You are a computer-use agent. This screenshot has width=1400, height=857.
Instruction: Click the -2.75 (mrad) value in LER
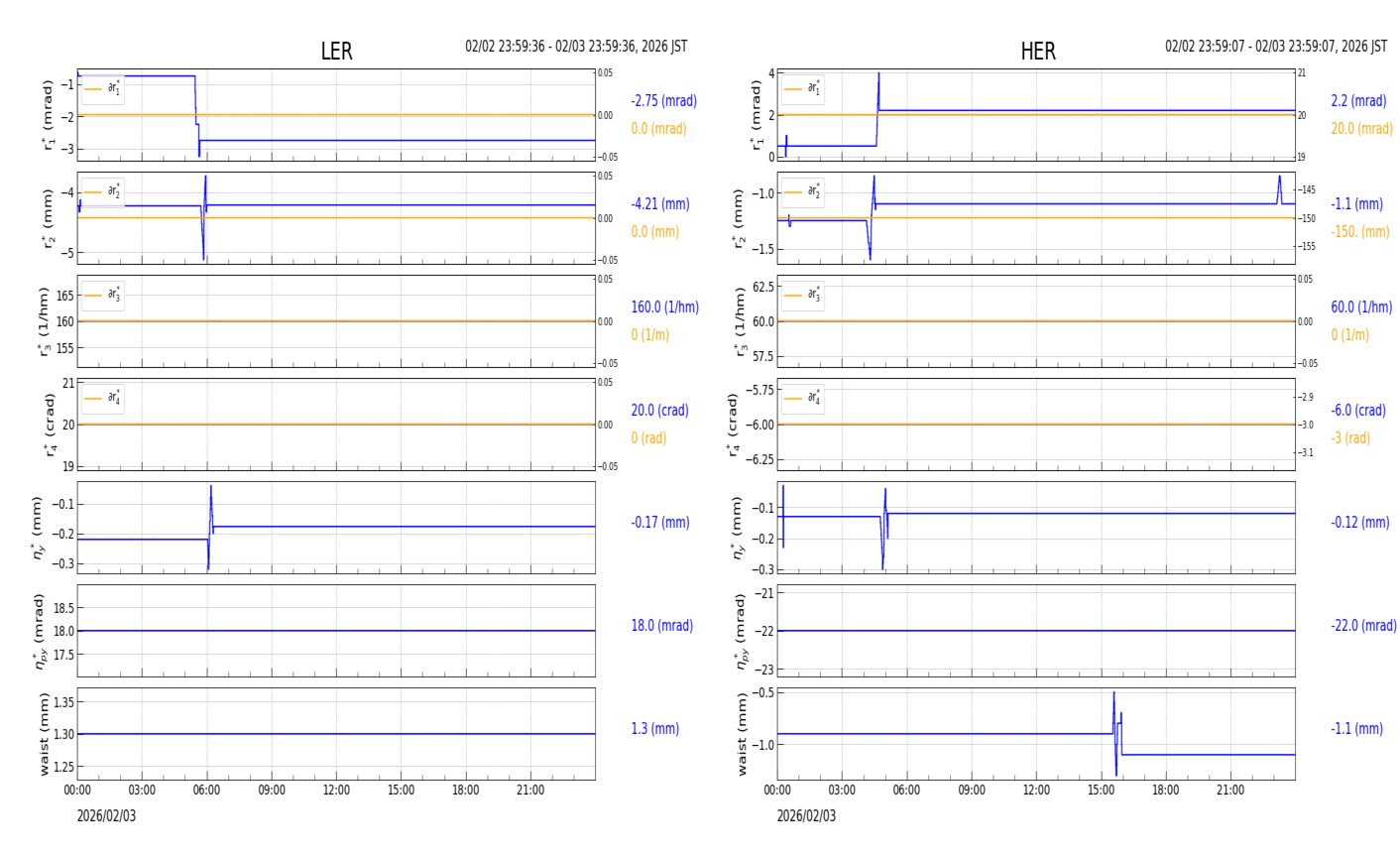664,101
